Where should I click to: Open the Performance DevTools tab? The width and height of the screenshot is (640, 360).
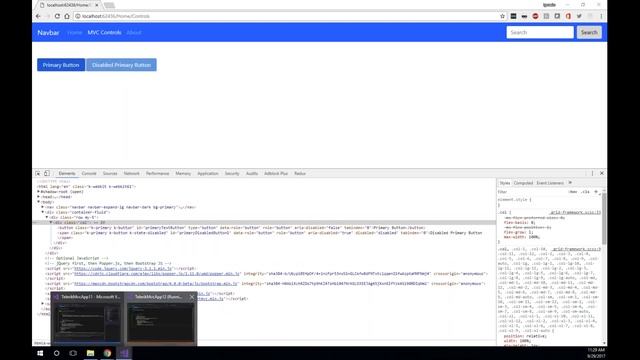(158, 173)
